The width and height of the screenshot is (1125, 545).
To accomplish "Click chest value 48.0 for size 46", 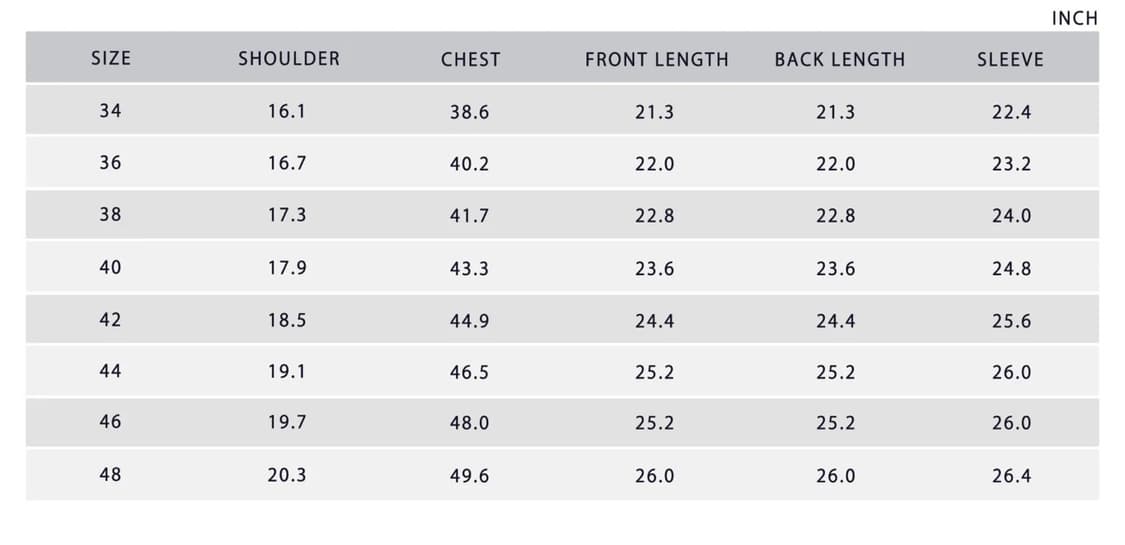I will click(x=469, y=423).
